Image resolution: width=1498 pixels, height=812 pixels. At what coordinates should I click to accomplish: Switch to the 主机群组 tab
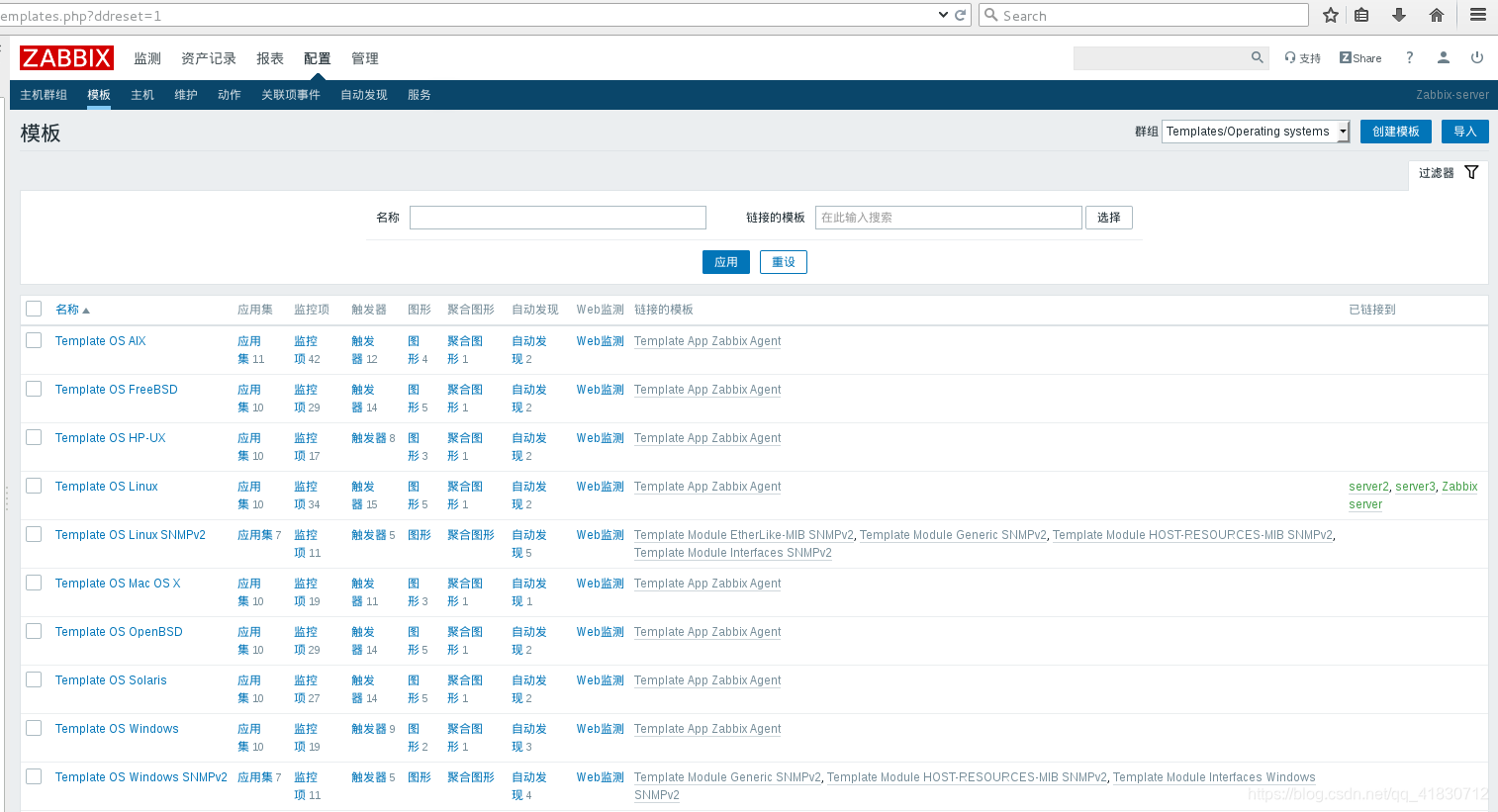click(x=44, y=95)
